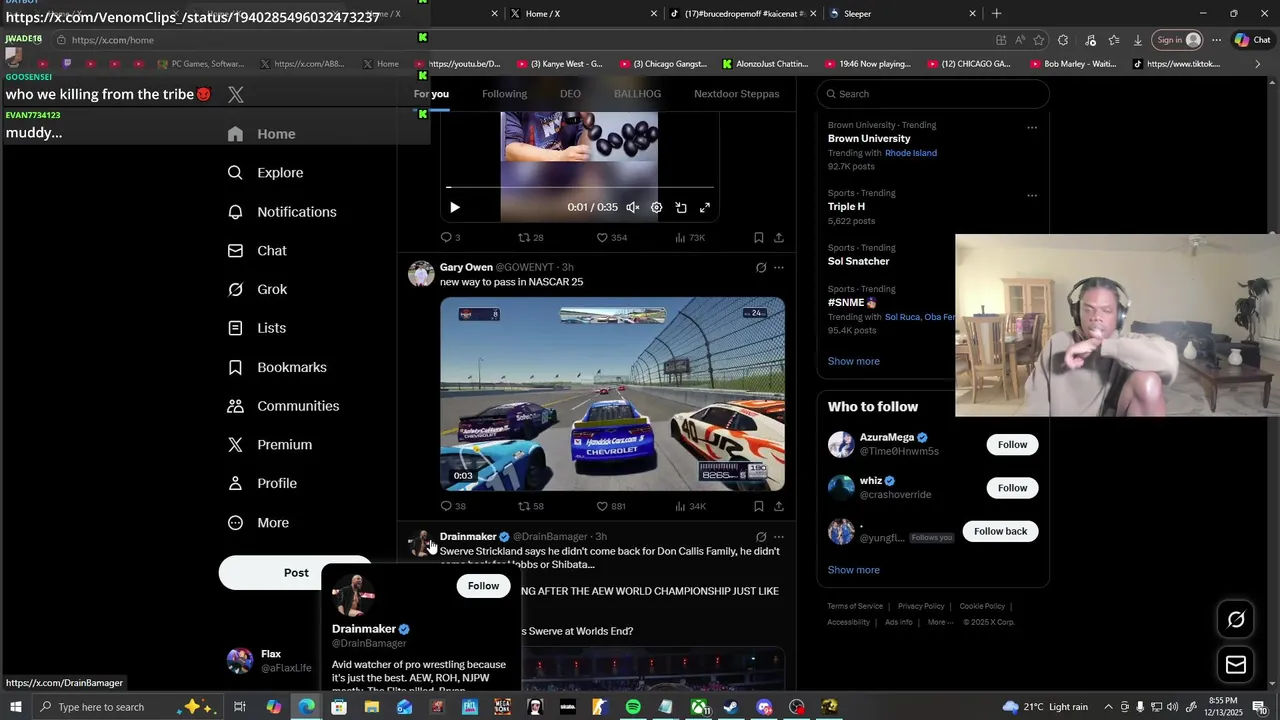Open the NASCAR 25 video thumbnail
Viewport: 1280px width, 720px height.
click(612, 394)
